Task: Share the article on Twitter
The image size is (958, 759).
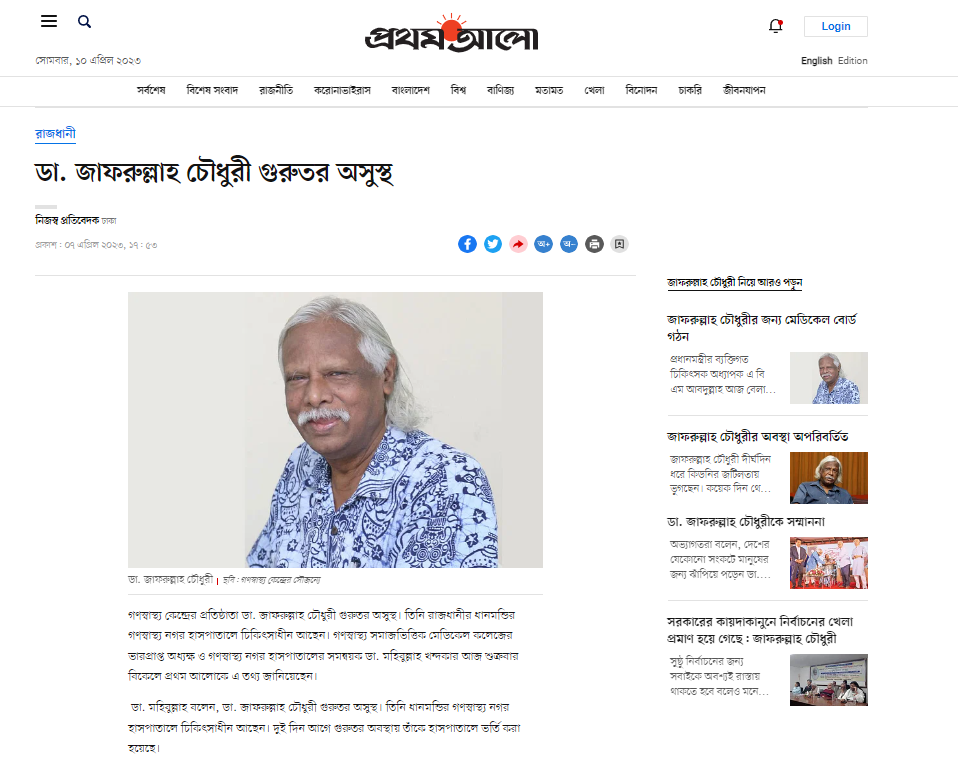Action: (493, 244)
